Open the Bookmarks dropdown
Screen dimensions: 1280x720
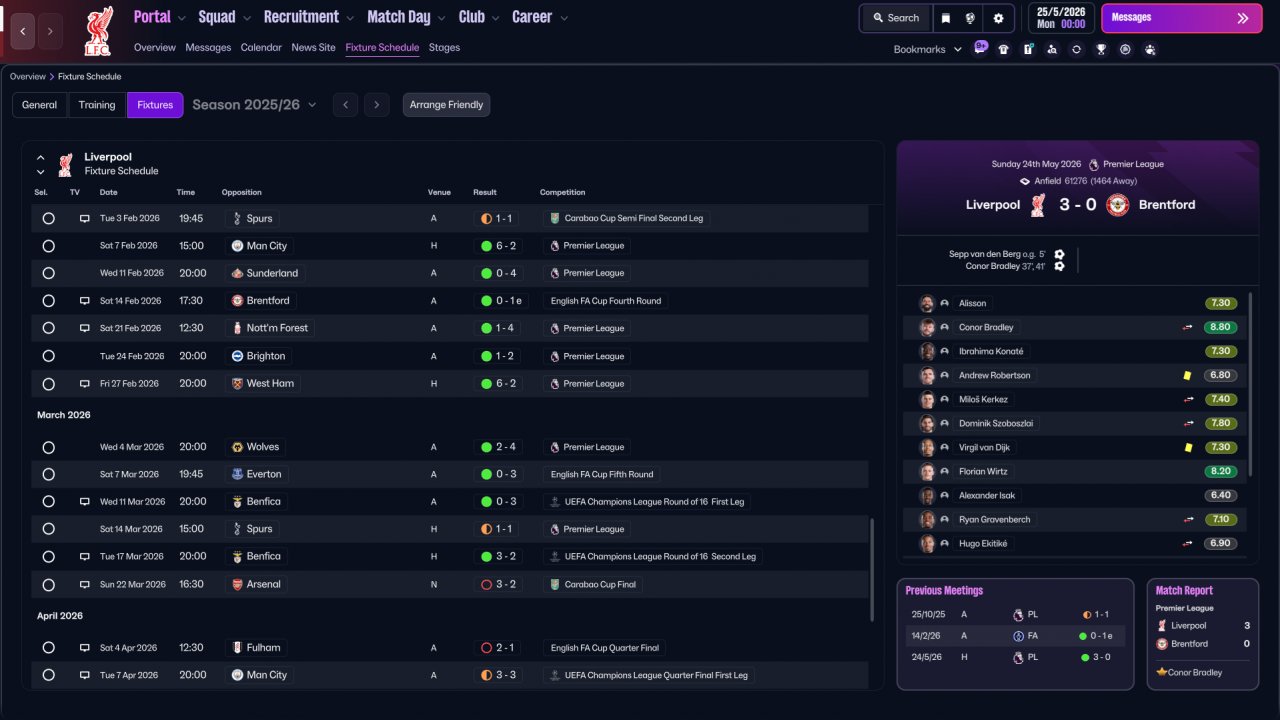coord(928,49)
